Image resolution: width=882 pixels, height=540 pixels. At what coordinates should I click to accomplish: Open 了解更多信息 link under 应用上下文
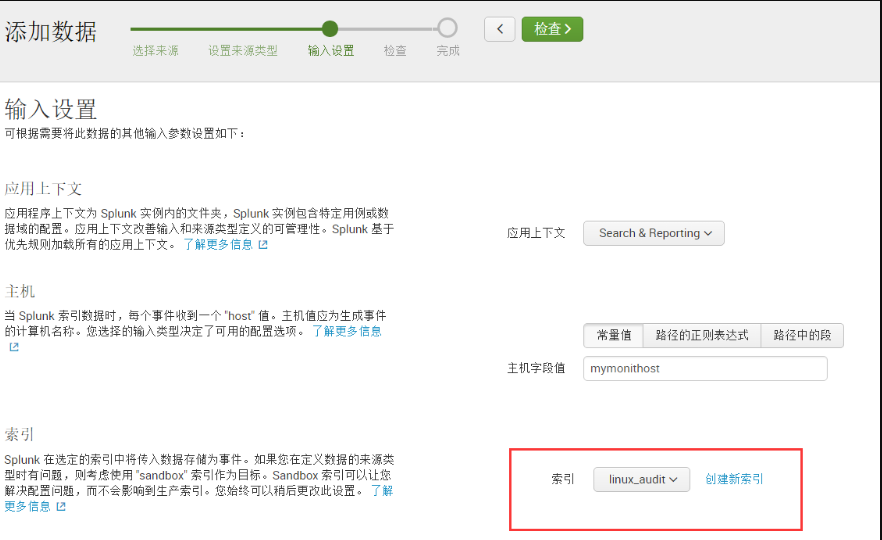click(218, 245)
